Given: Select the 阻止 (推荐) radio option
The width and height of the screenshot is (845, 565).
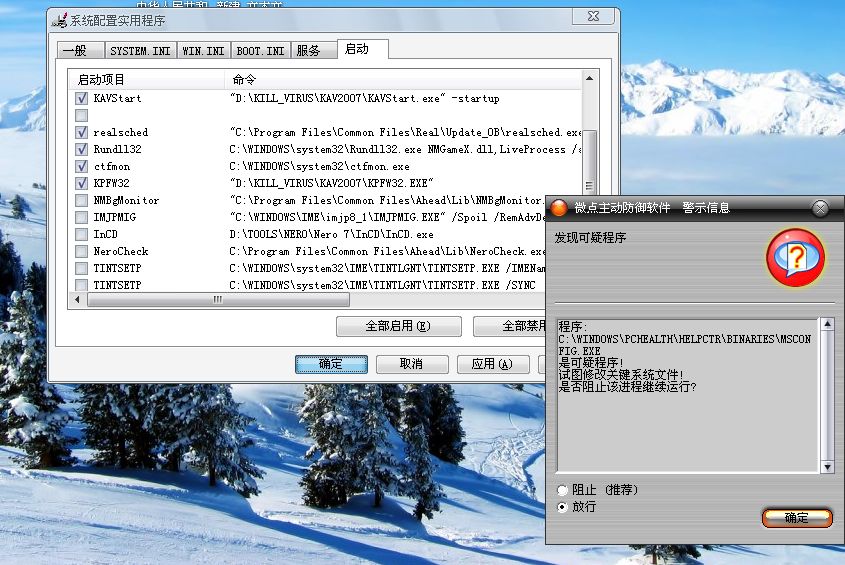Looking at the screenshot, I should (563, 490).
